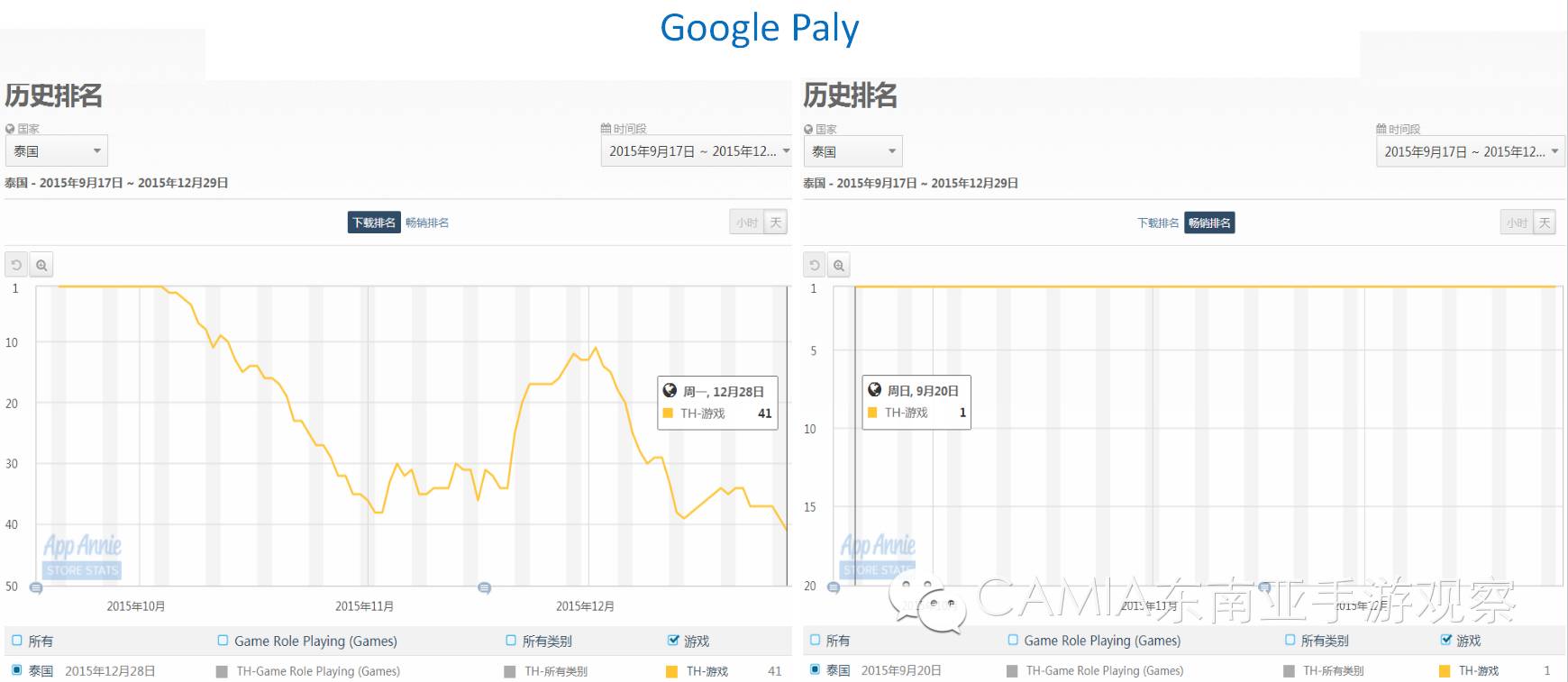Screen dimensions: 1568x682
Task: Open right date range dropdown 2015年9月17日
Action: pyautogui.click(x=1471, y=150)
